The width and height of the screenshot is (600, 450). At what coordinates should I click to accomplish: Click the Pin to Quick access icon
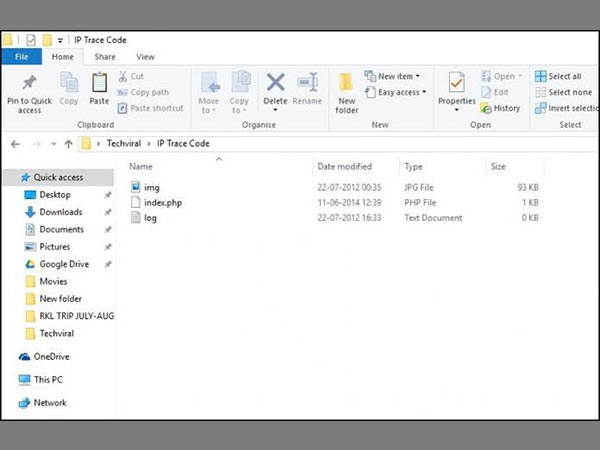[29, 82]
